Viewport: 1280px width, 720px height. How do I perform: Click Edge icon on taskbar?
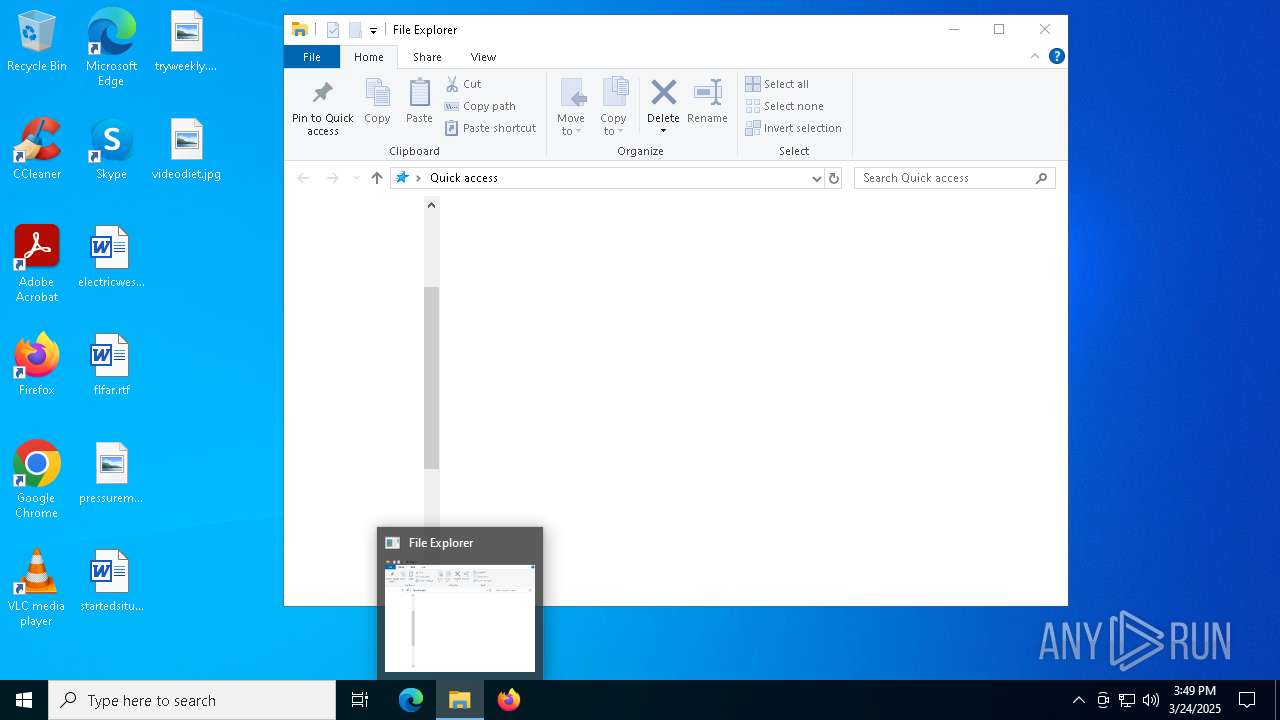411,700
